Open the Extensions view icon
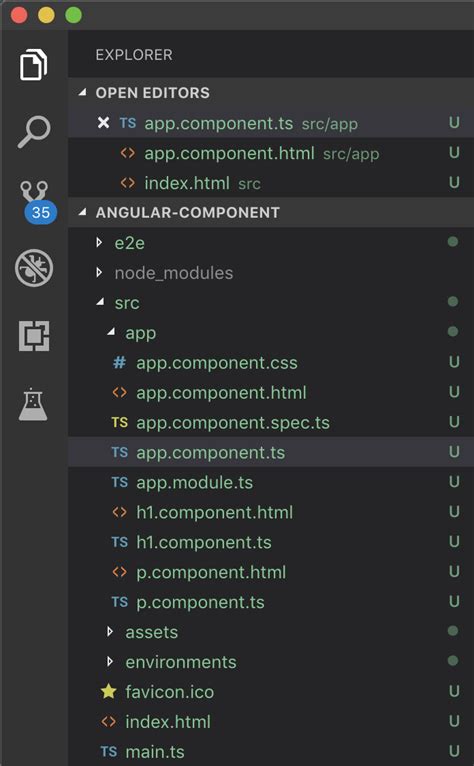The width and height of the screenshot is (474, 766). 34,336
